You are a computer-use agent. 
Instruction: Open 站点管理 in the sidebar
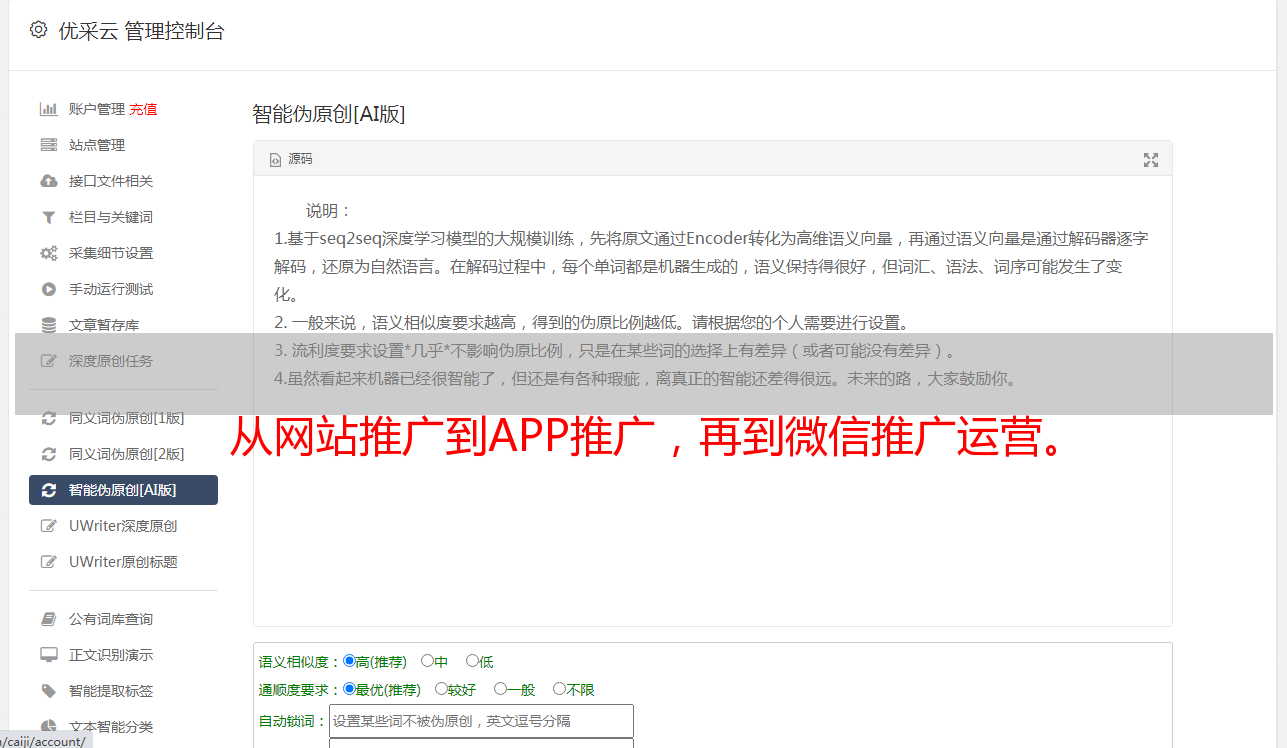point(97,145)
